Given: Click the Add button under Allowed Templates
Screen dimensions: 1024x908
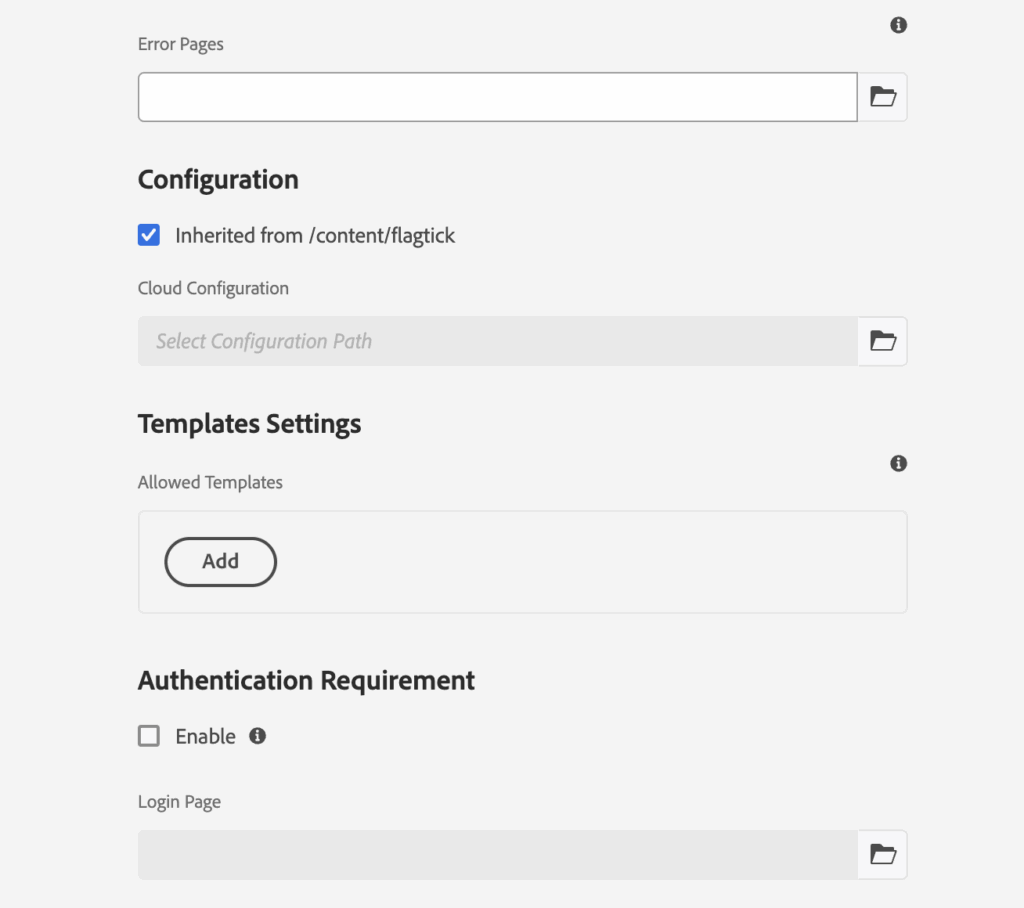Looking at the screenshot, I should [220, 562].
